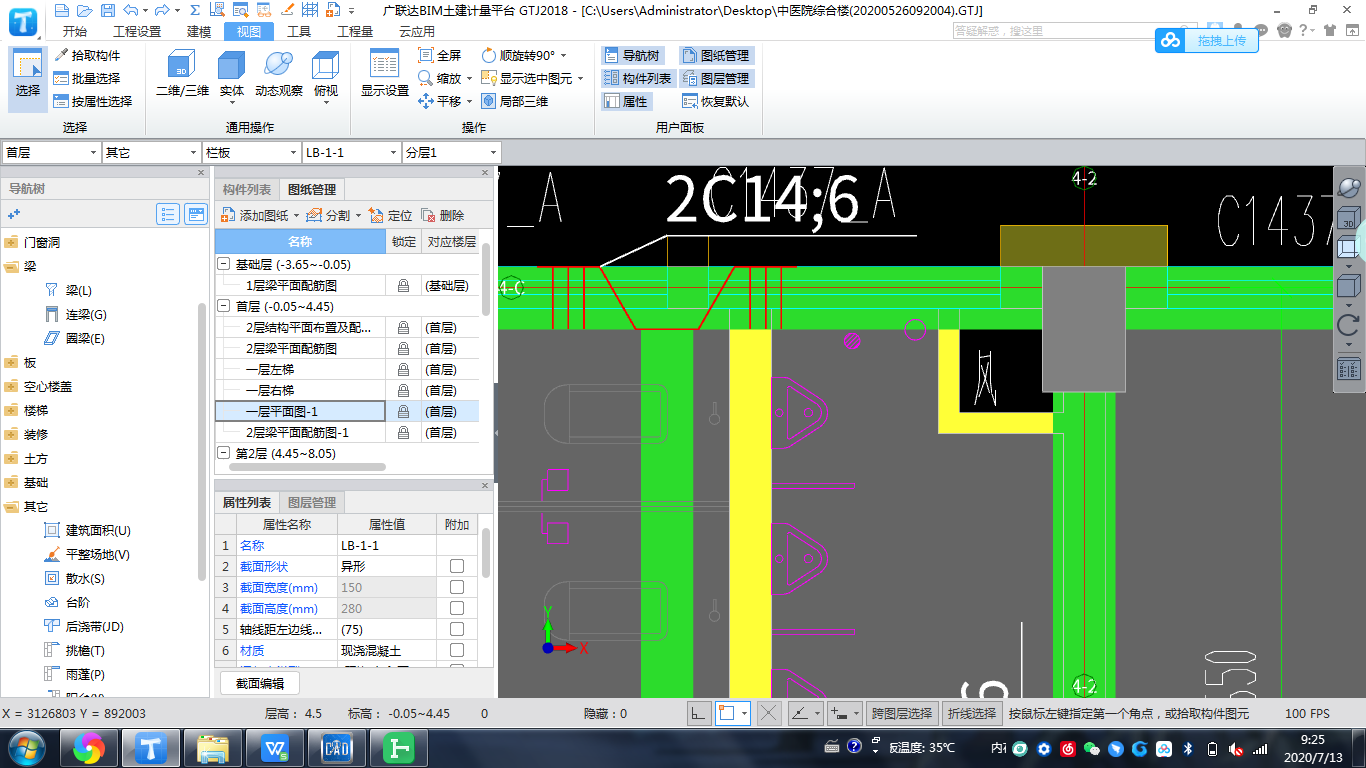Click the navigation tree list view icon
Viewport: 1366px width, 768px height.
point(168,214)
